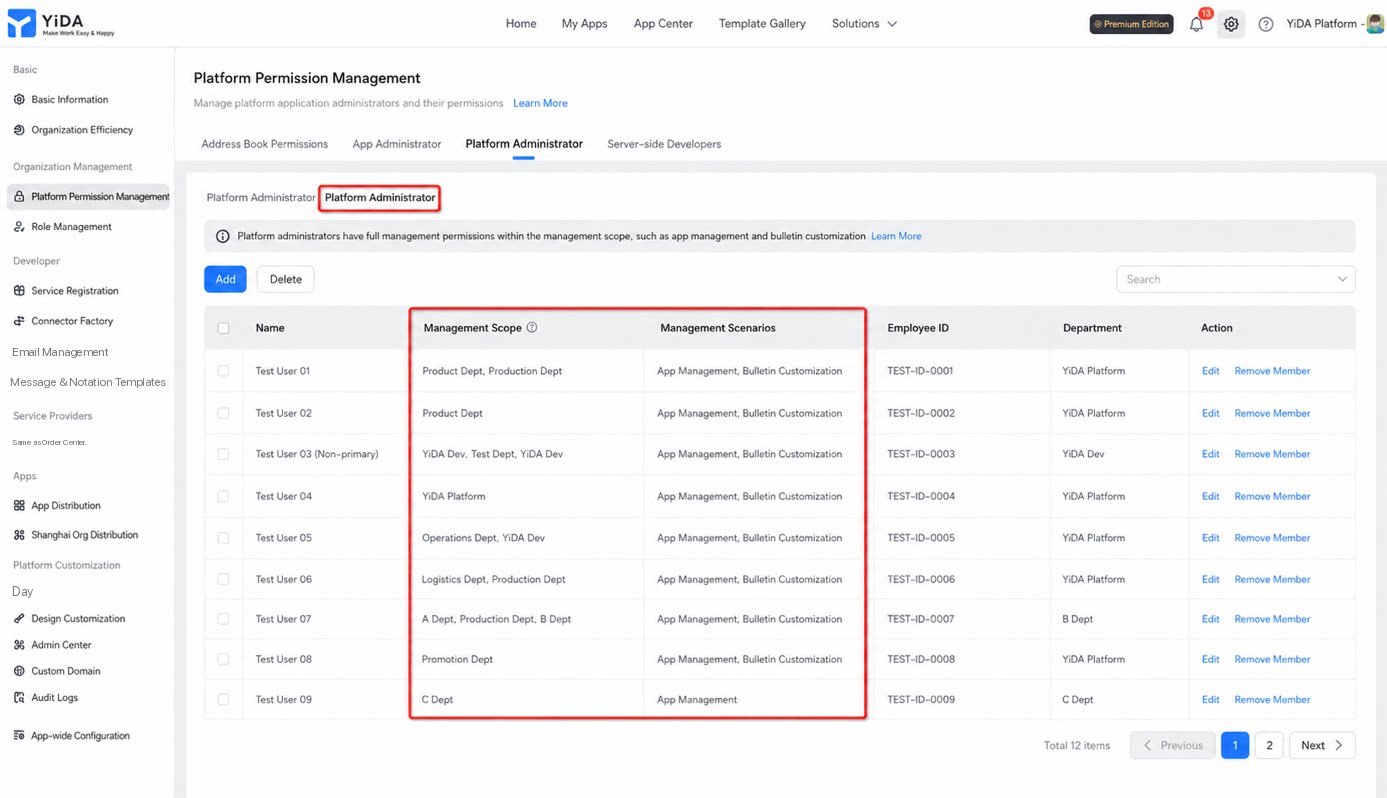
Task: Click the user avatar picture
Action: tap(1375, 24)
